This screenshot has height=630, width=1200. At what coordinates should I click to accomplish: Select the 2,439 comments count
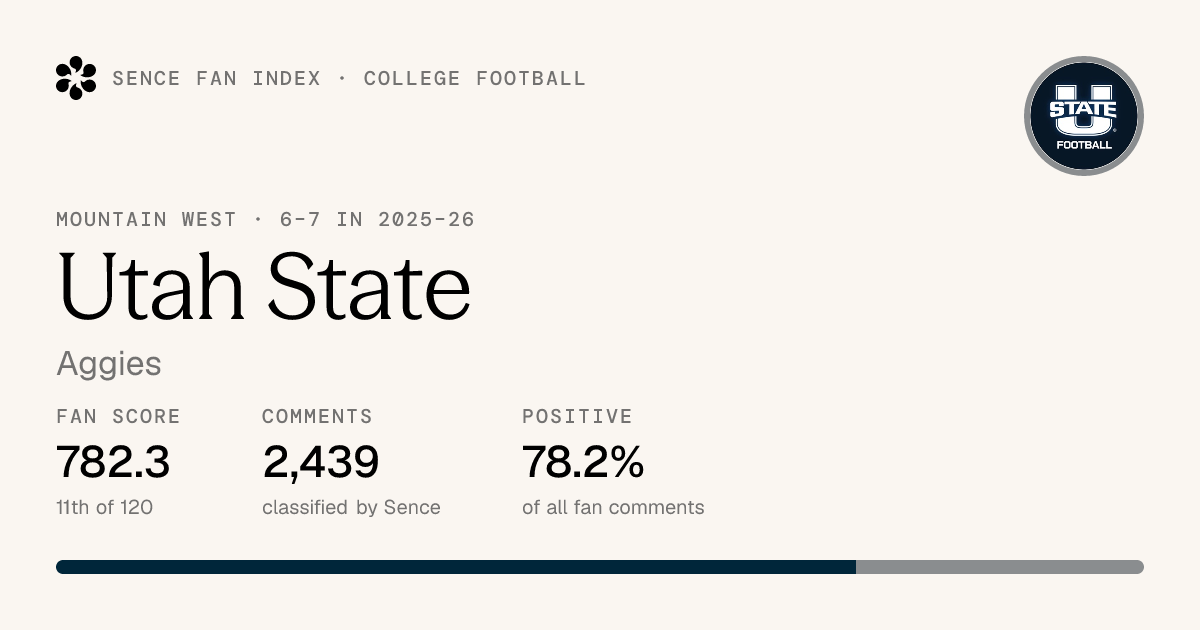[x=321, y=462]
